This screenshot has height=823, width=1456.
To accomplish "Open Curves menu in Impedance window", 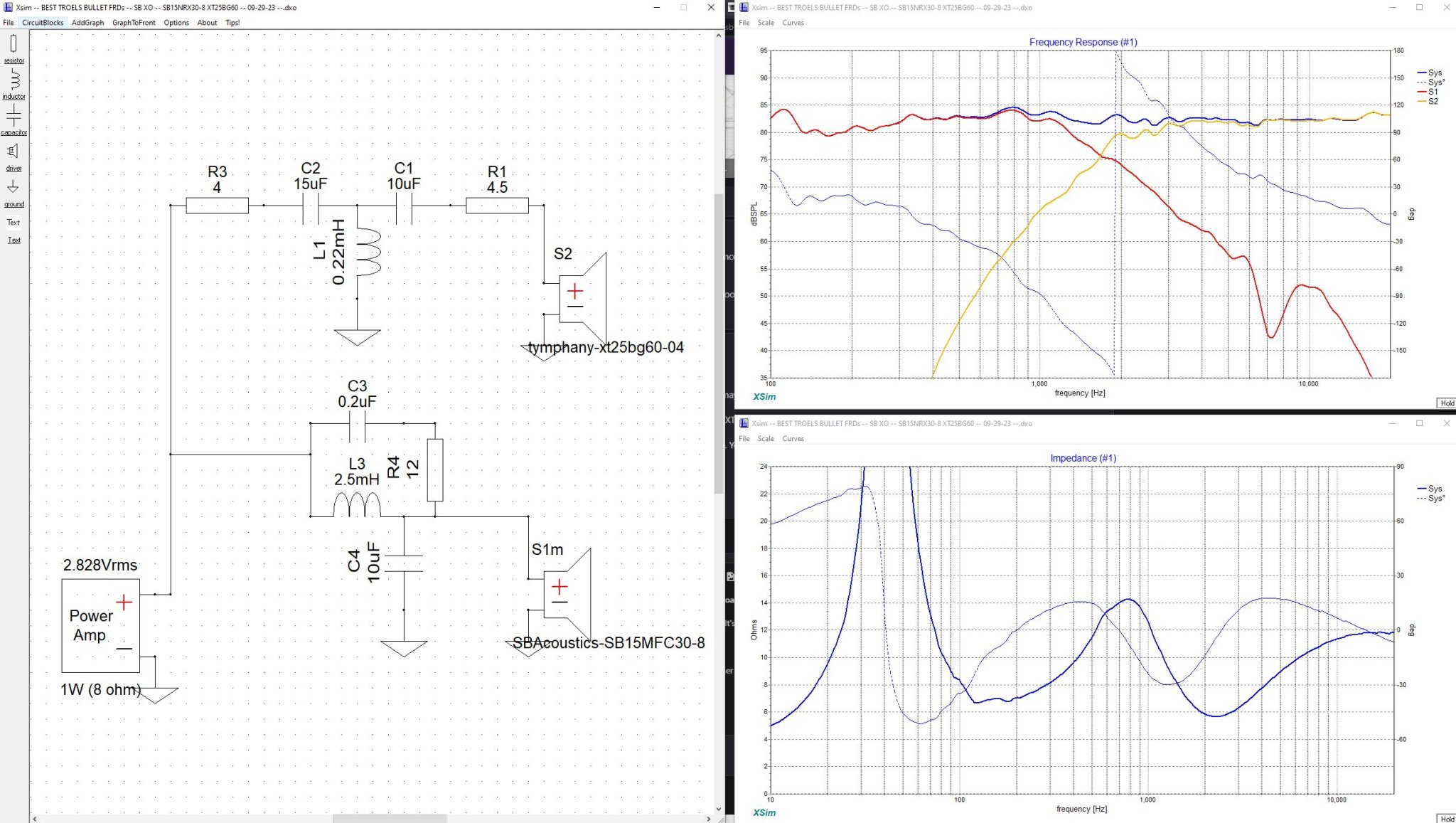I will coord(793,439).
